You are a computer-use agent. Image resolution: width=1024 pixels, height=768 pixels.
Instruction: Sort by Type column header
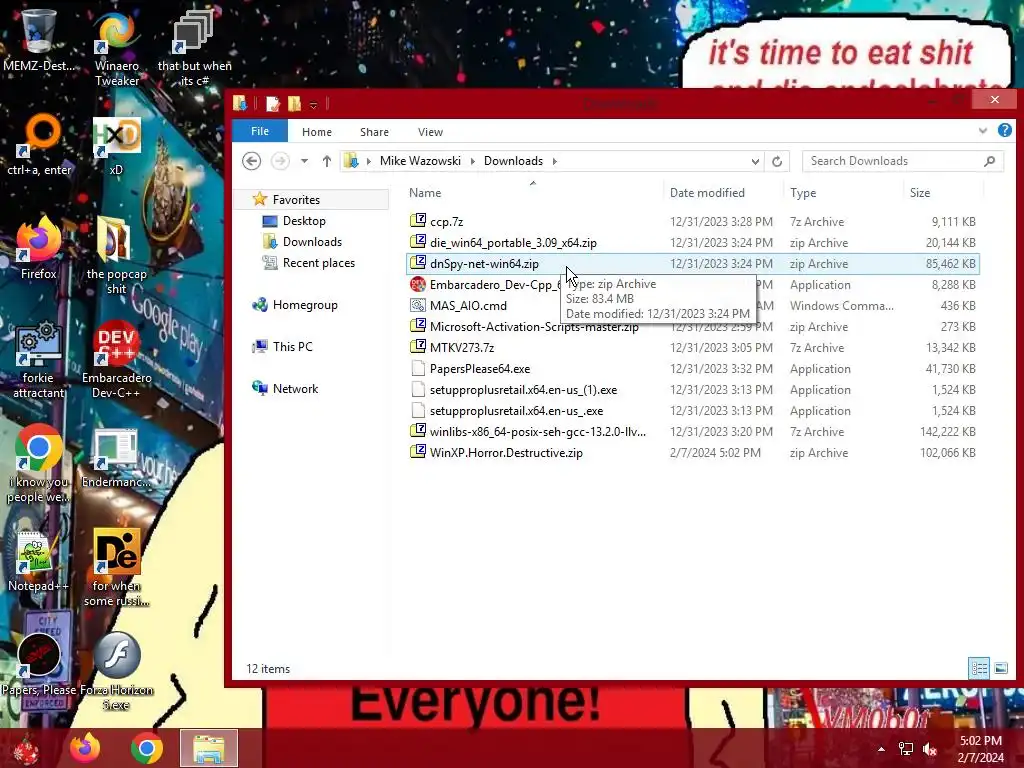(x=844, y=193)
